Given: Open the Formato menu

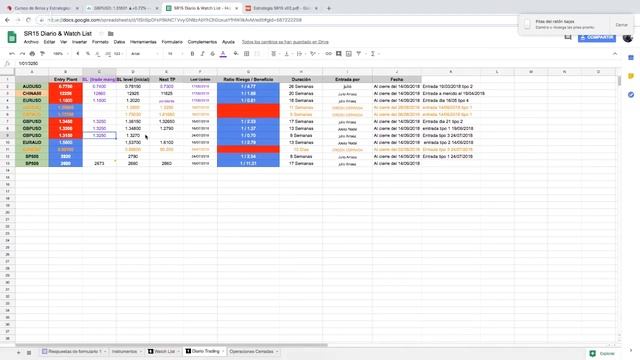Looking at the screenshot, I should (100, 42).
